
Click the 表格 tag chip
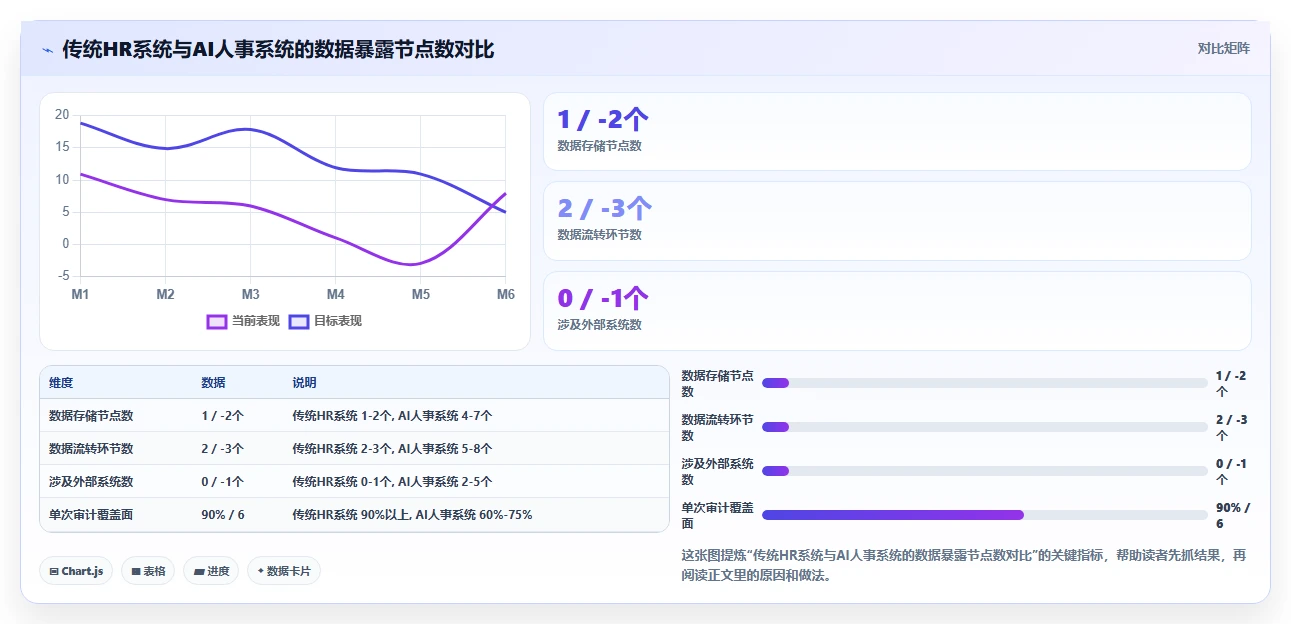[148, 571]
